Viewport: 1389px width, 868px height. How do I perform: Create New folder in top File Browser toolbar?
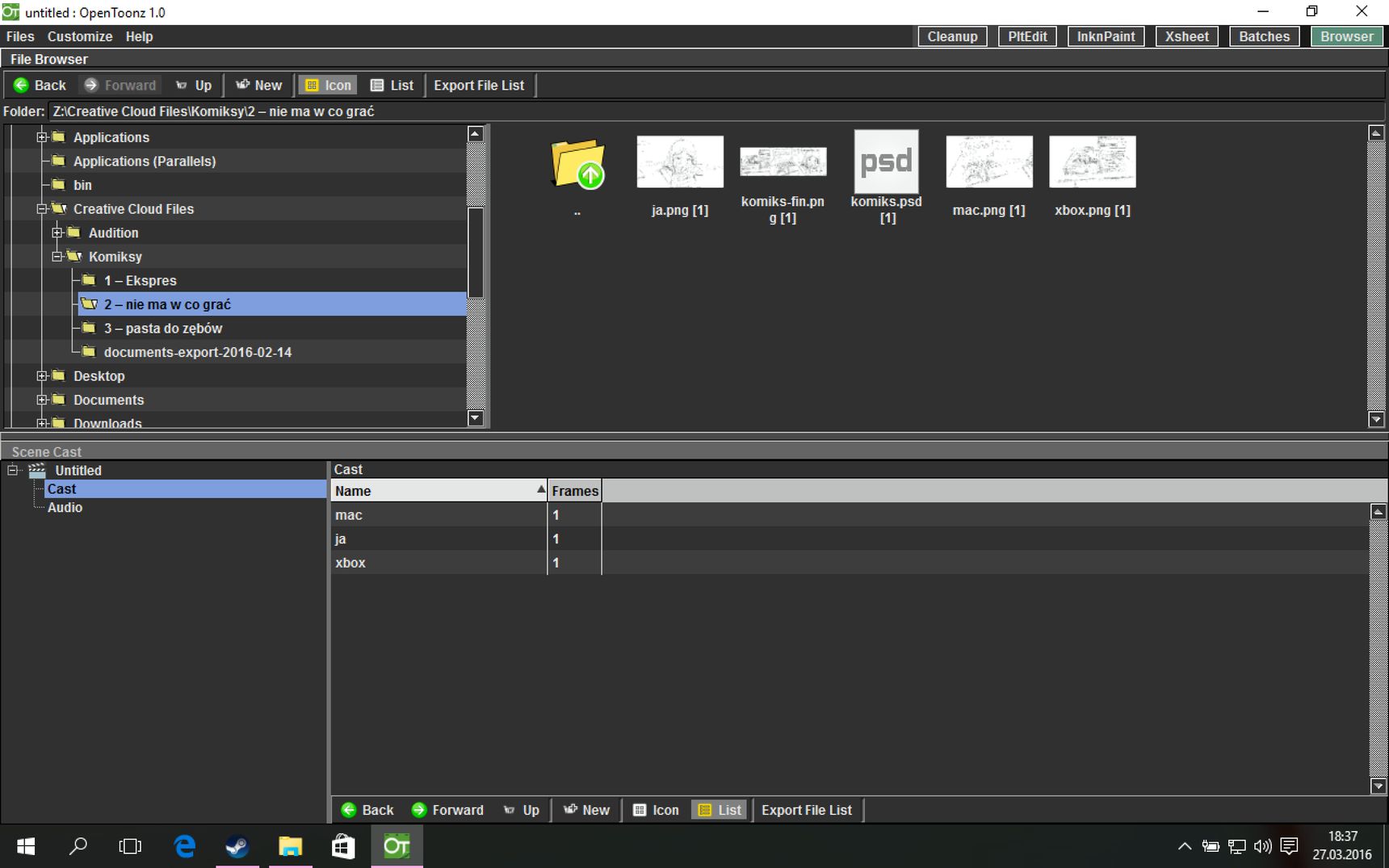(x=258, y=86)
